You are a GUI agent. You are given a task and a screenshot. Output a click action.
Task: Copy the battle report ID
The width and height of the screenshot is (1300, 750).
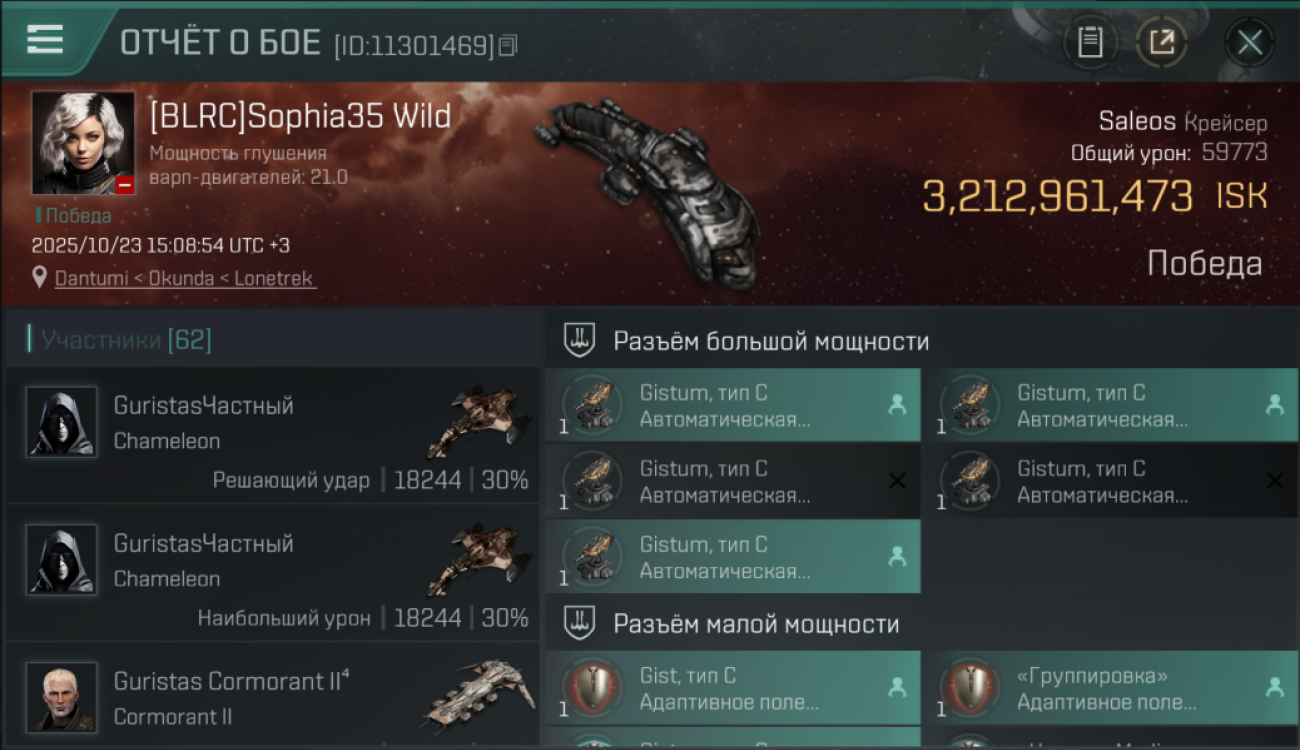(x=508, y=45)
